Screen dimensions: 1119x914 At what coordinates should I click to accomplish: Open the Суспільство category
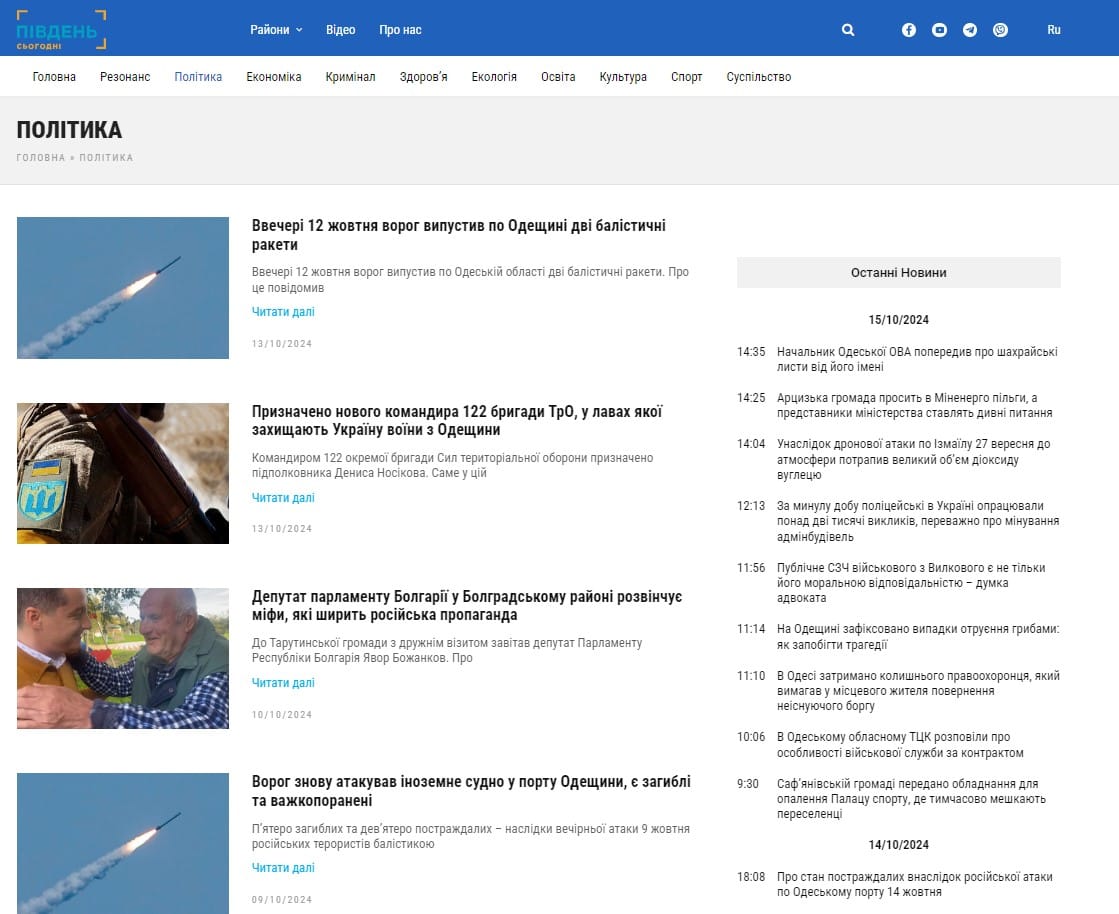[759, 76]
